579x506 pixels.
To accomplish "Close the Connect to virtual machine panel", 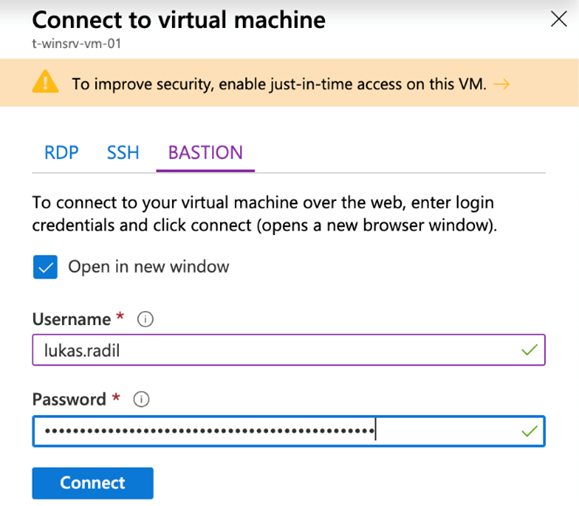I will [x=558, y=19].
